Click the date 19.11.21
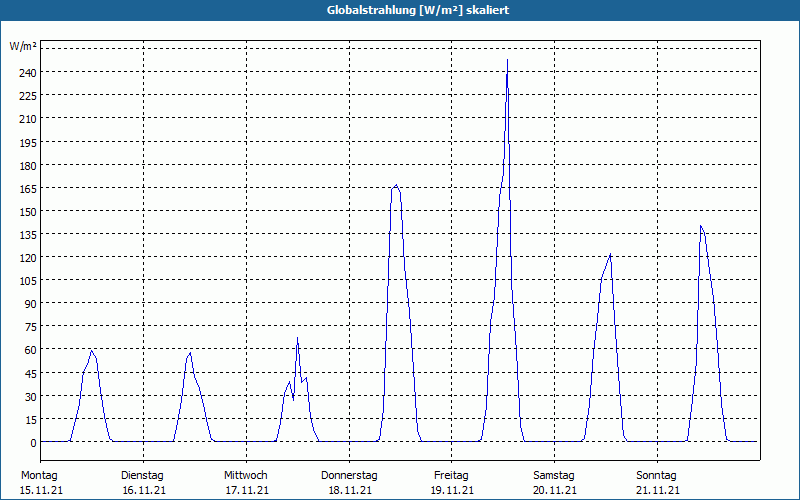Screen dimensions: 800x500 tap(452, 491)
